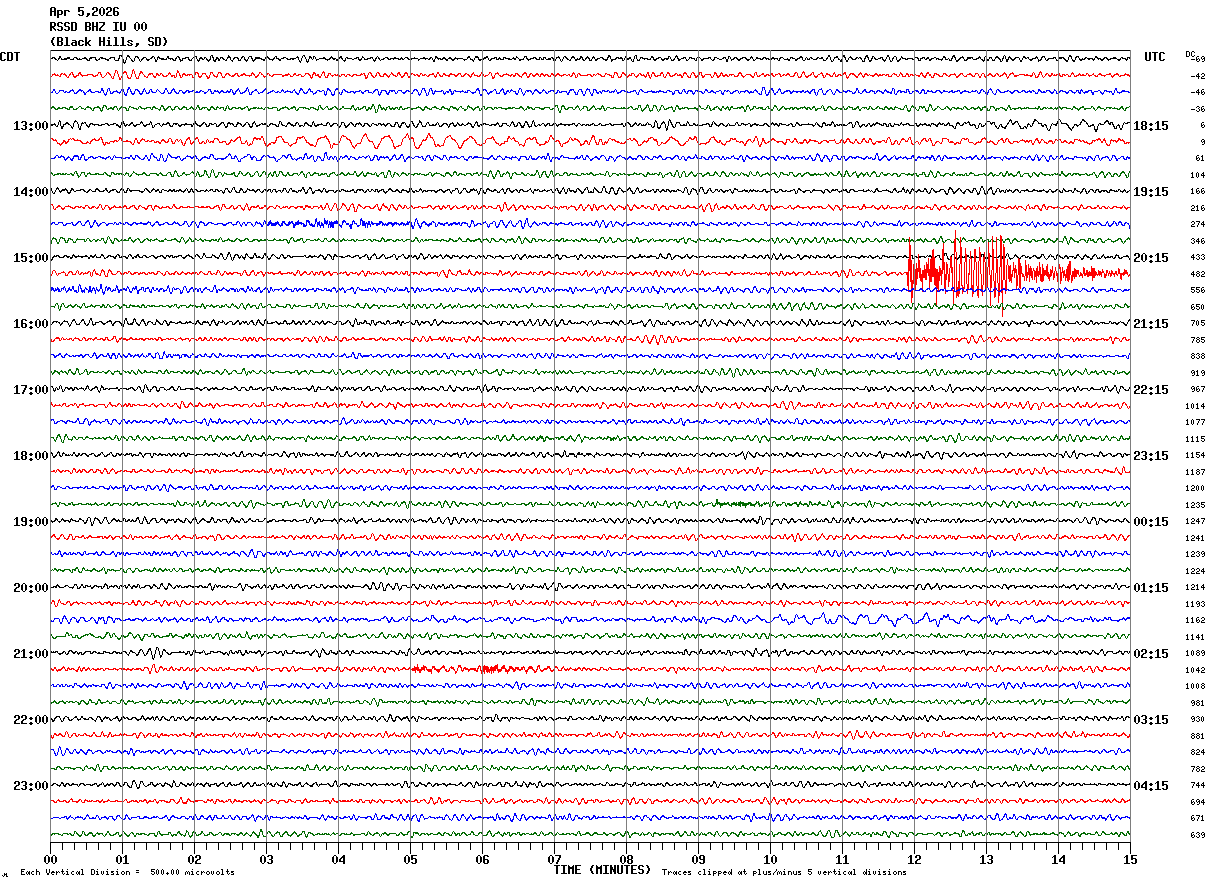Click the DC offset value 981

click(1198, 703)
